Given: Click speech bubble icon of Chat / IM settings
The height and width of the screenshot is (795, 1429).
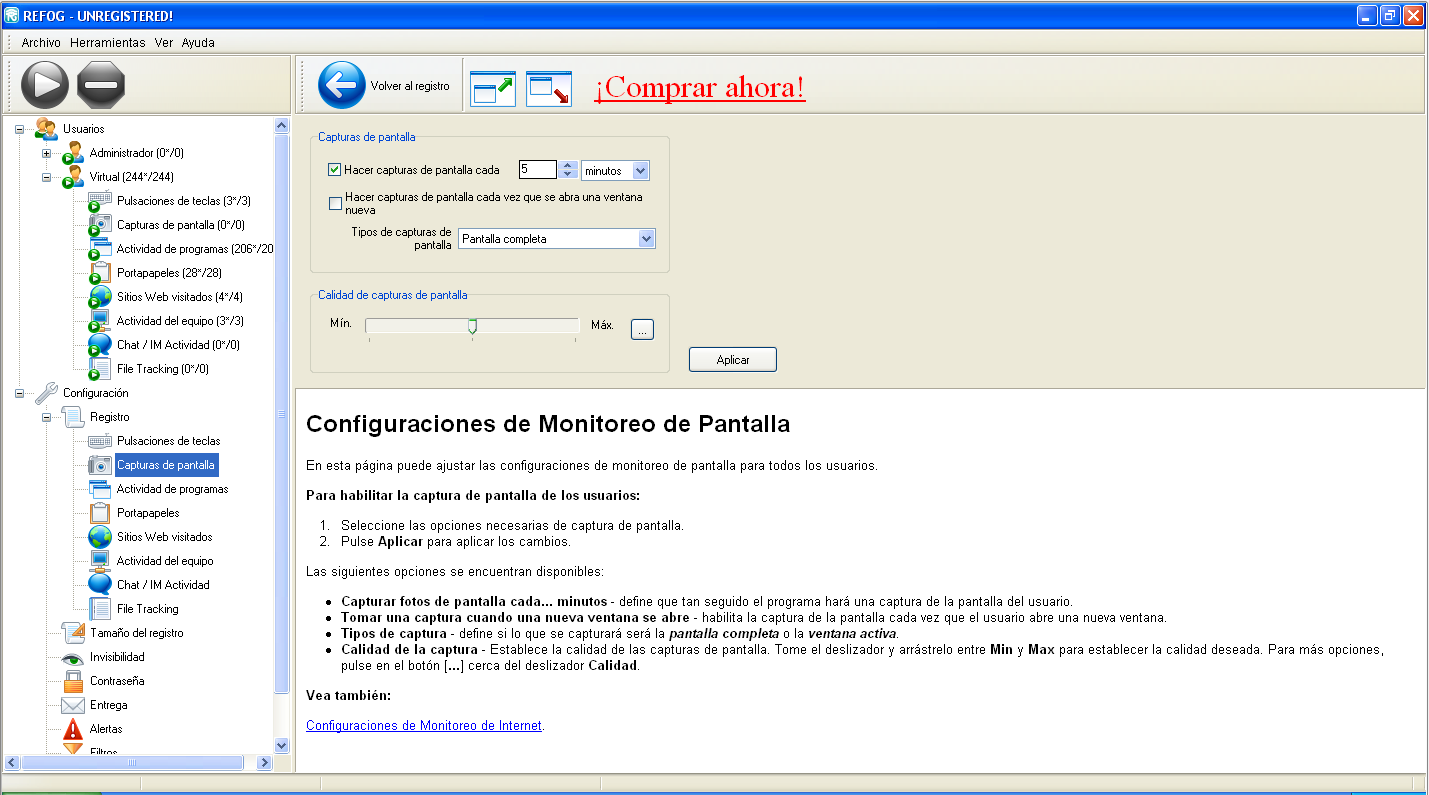Looking at the screenshot, I should [100, 585].
